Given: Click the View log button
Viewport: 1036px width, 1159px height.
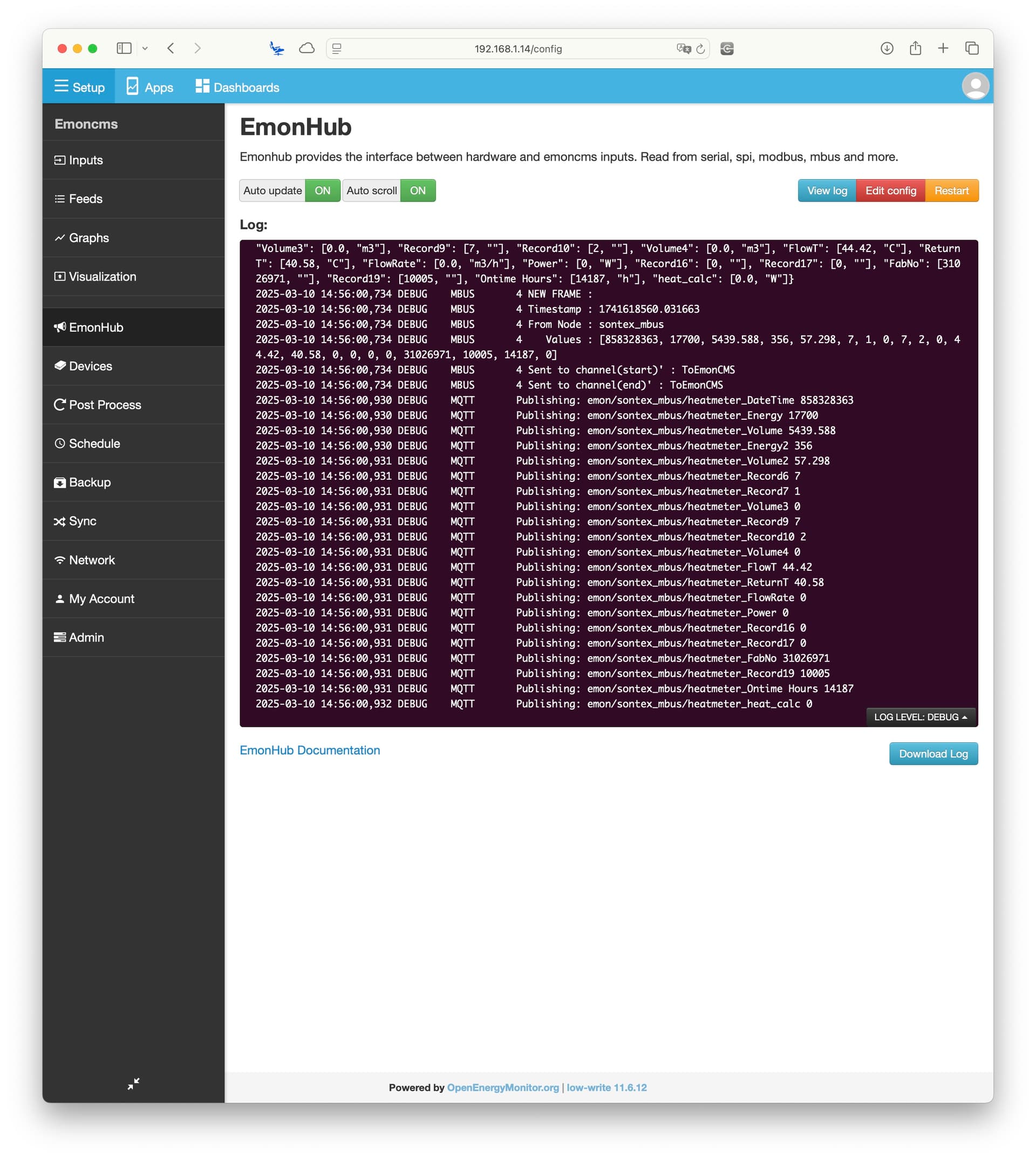Looking at the screenshot, I should (x=827, y=190).
